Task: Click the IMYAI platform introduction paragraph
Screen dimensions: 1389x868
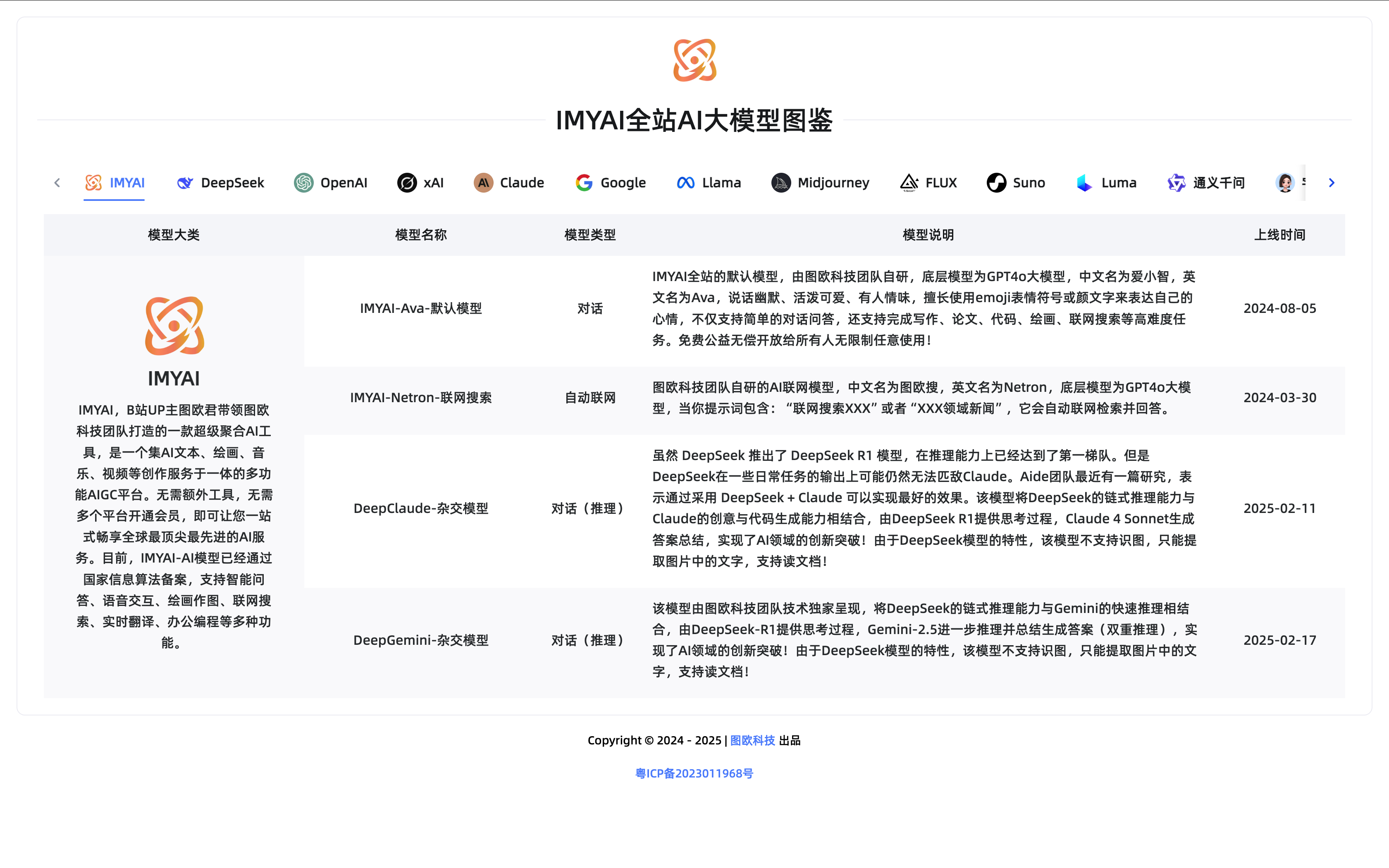Action: (174, 526)
